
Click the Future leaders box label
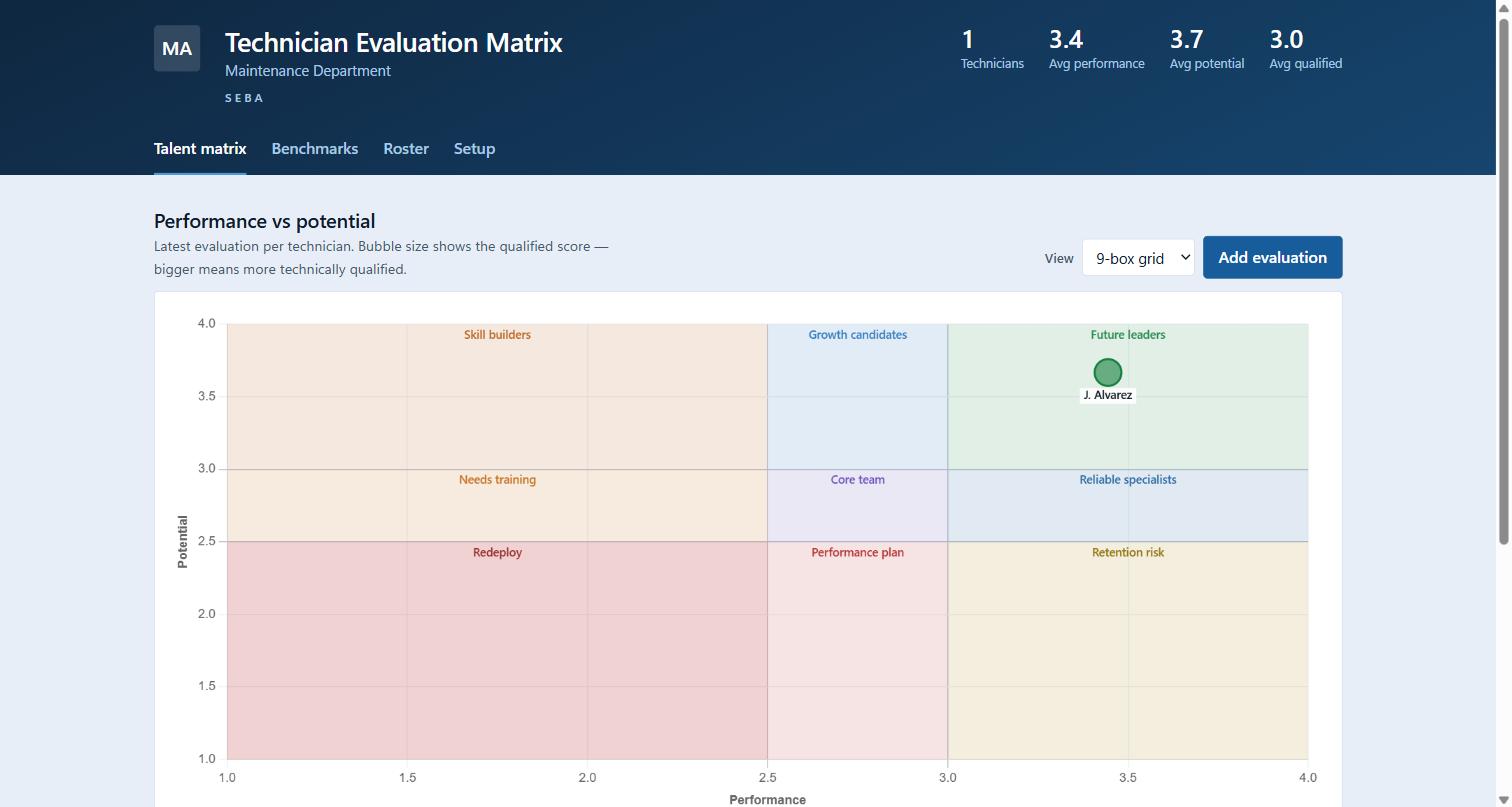click(x=1128, y=335)
